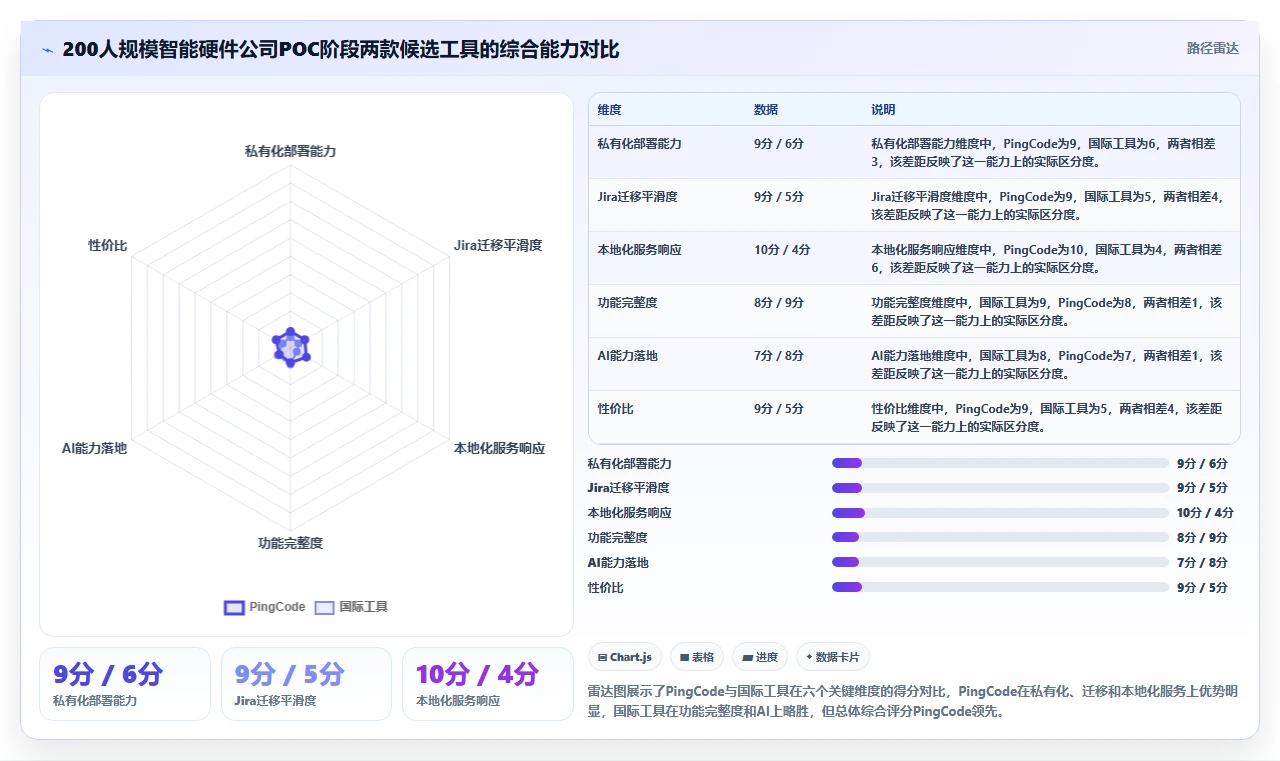Click the radar axis label 功能完整度
Viewport: 1280px width, 761px height.
point(290,543)
